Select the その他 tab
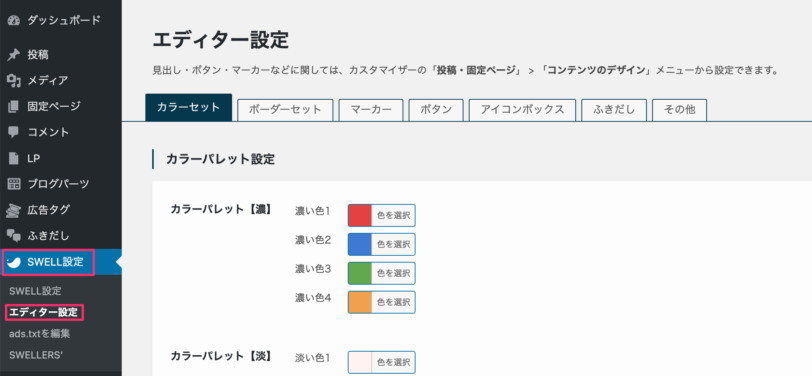Image resolution: width=812 pixels, height=376 pixels. (x=679, y=110)
